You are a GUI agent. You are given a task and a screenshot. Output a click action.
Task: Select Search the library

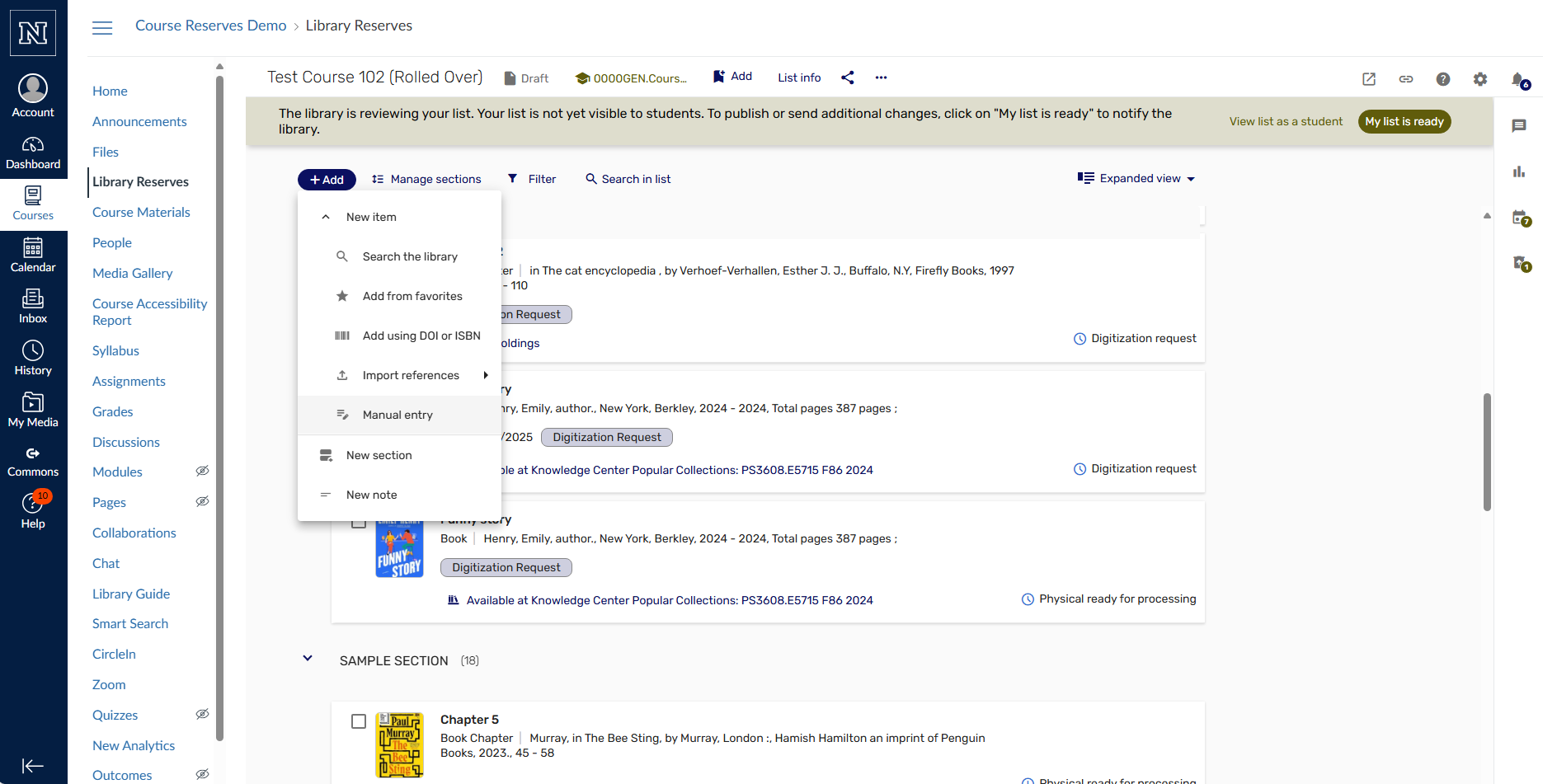click(399, 257)
